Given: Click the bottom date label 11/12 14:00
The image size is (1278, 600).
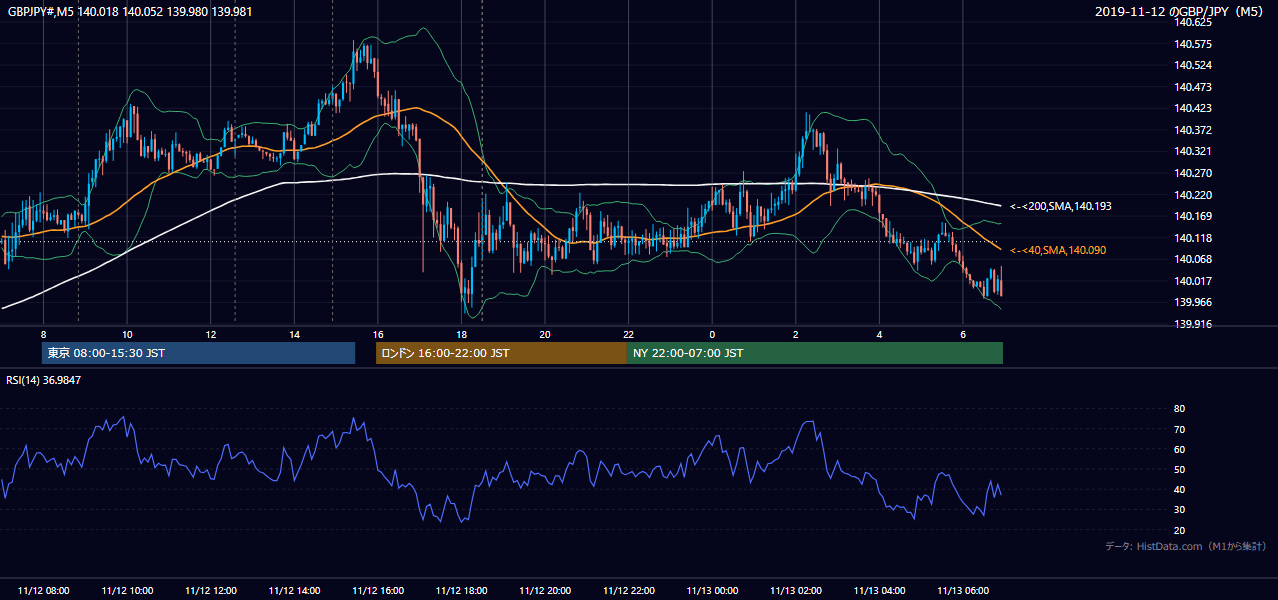Looking at the screenshot, I should coord(294,591).
